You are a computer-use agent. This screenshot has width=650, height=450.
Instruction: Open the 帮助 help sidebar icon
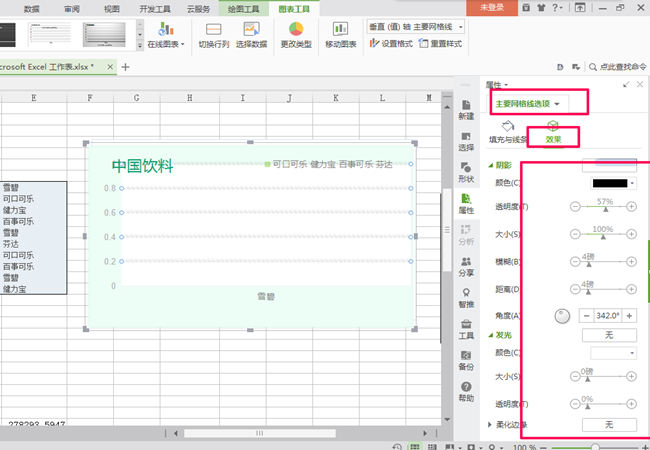coord(466,392)
